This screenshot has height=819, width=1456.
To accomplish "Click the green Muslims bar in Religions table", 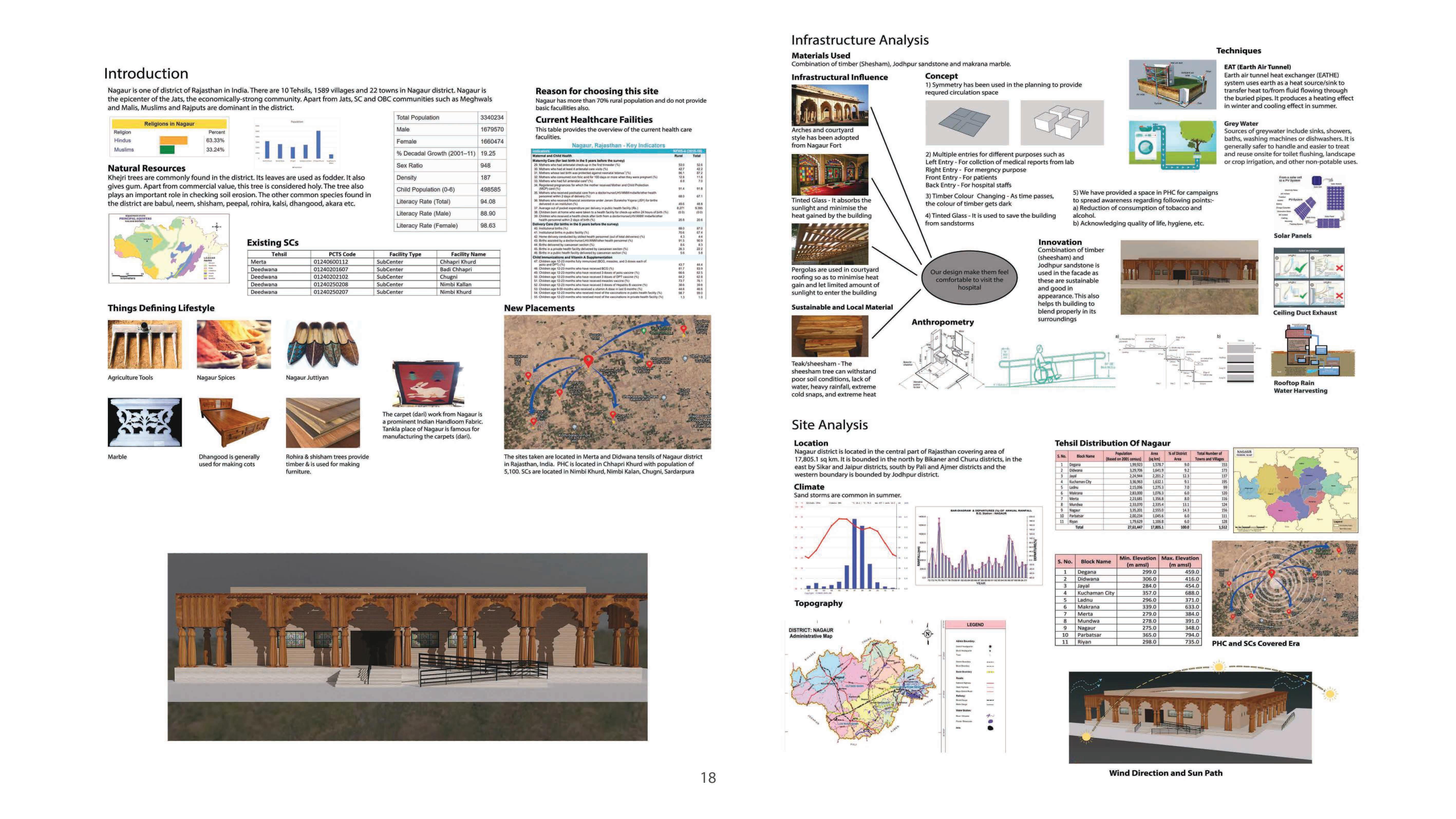I will pyautogui.click(x=167, y=150).
